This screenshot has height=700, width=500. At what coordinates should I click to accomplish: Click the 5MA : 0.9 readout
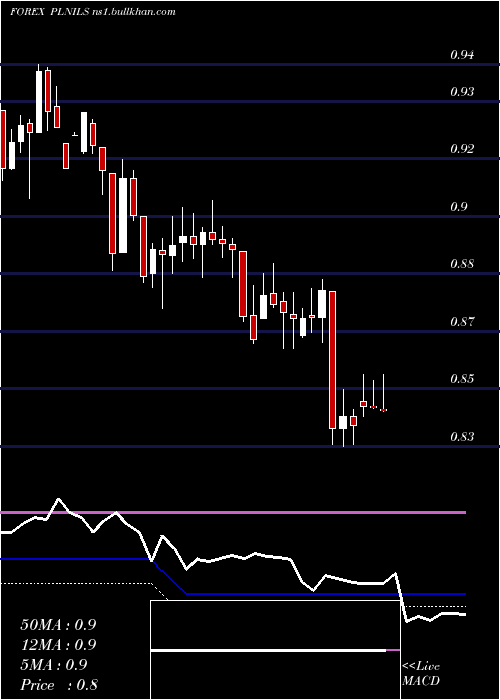tap(54, 665)
